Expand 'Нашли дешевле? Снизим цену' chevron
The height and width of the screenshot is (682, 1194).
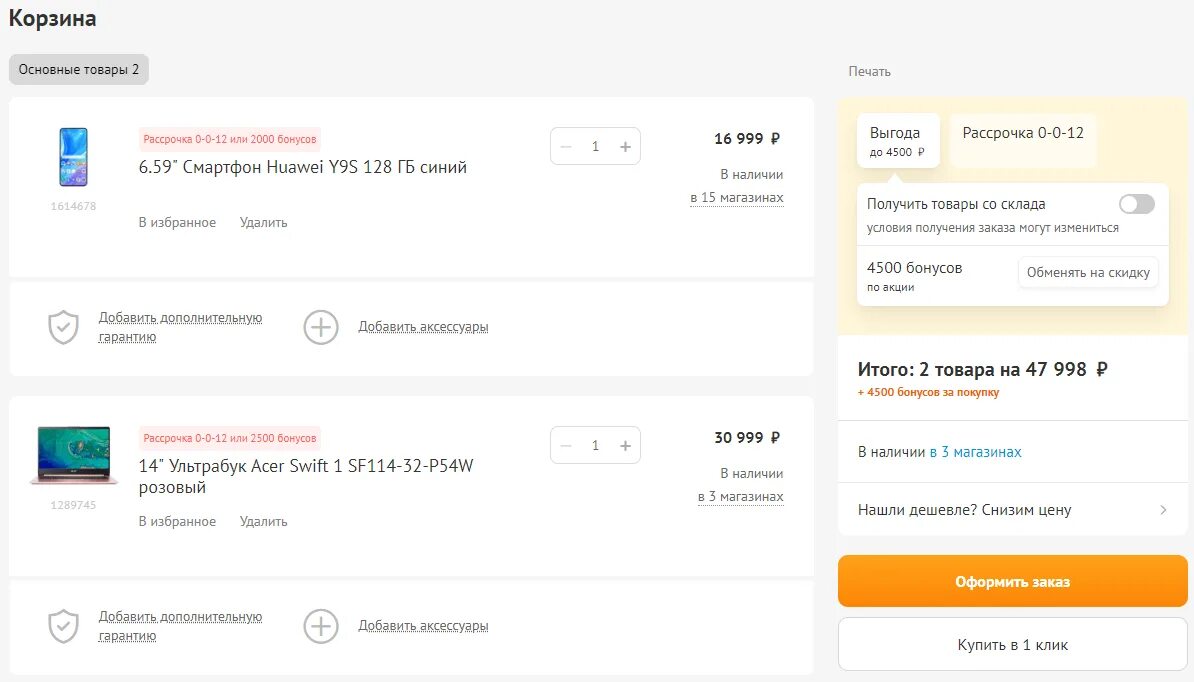tap(1163, 510)
